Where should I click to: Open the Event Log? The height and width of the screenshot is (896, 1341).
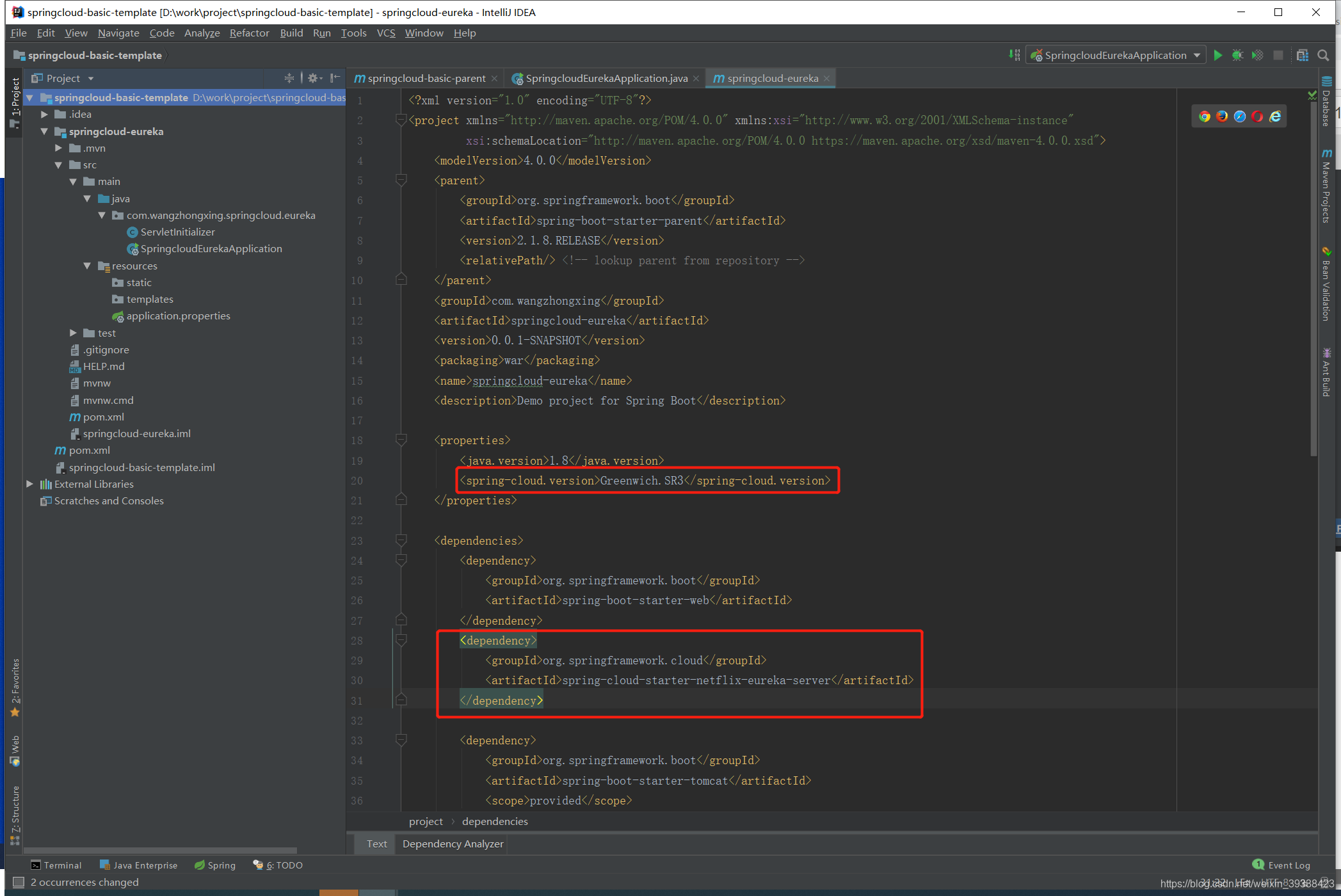point(1282,865)
